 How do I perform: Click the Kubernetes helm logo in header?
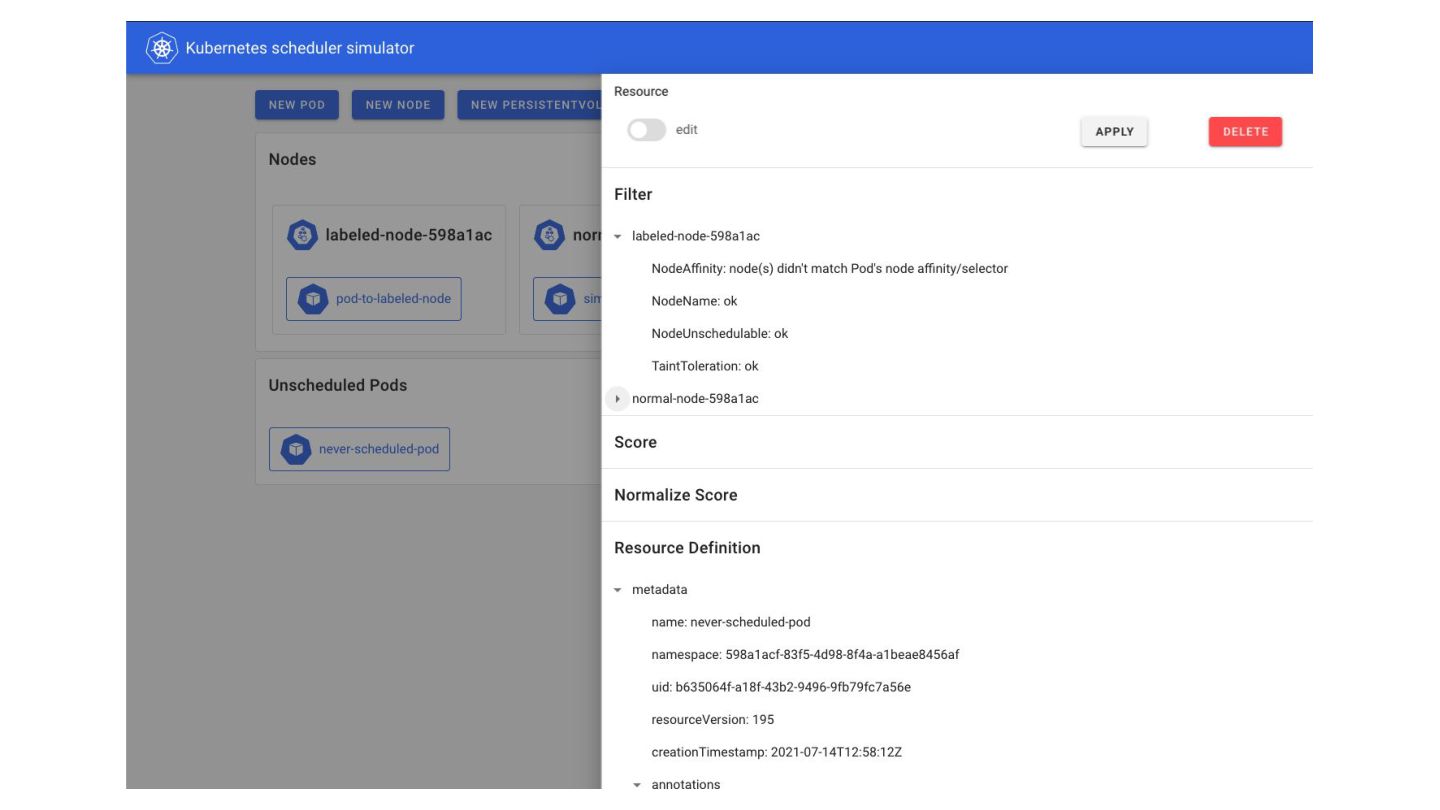(161, 48)
